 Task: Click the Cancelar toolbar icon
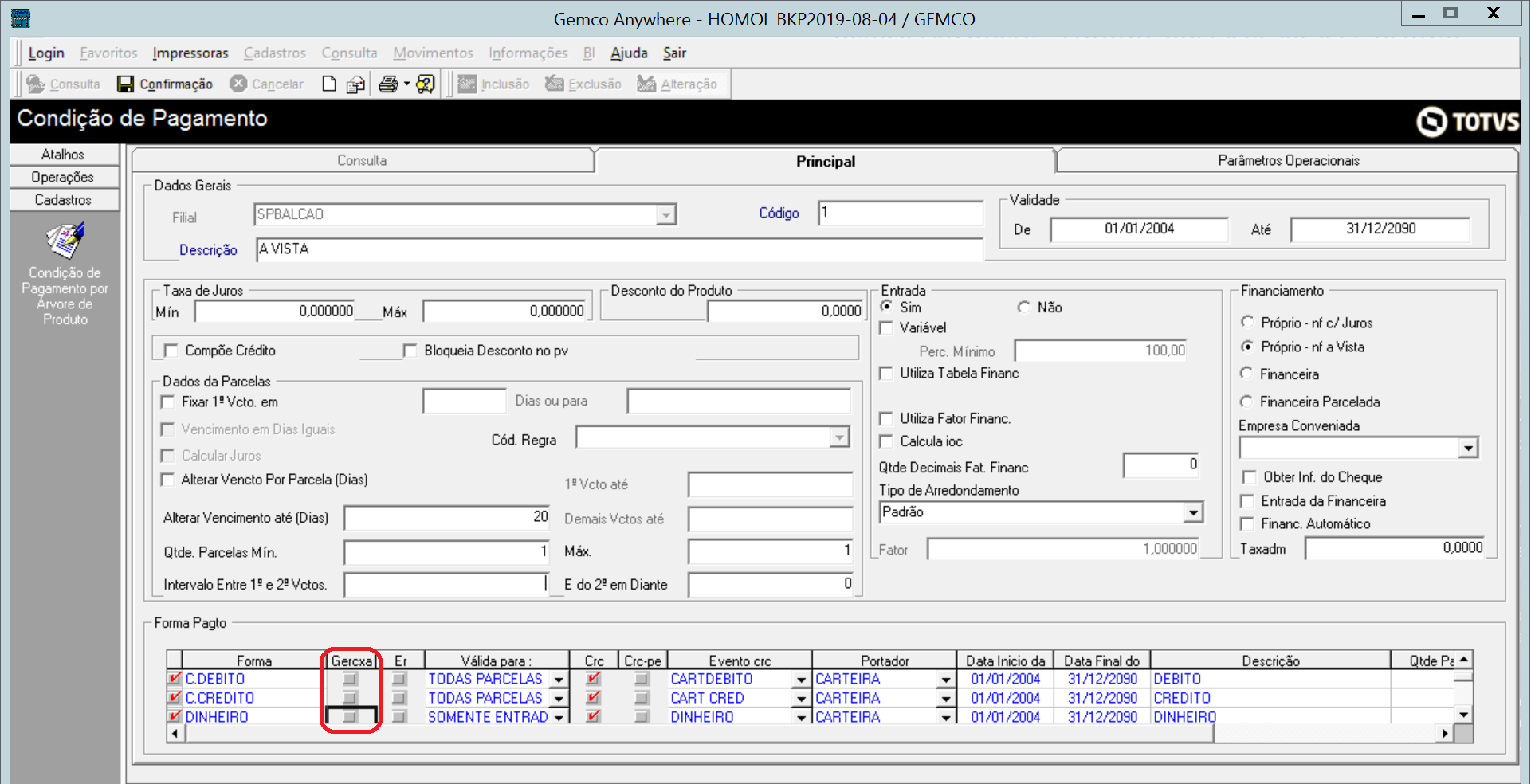click(238, 84)
